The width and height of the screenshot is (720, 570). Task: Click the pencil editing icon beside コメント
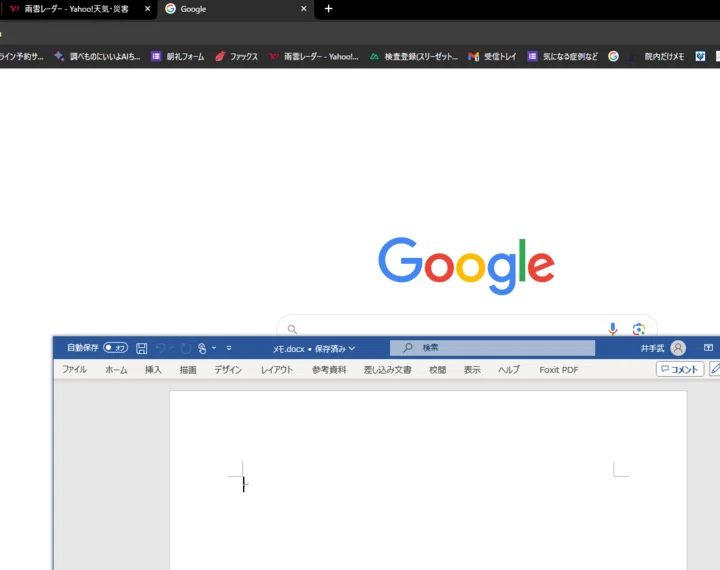point(715,369)
